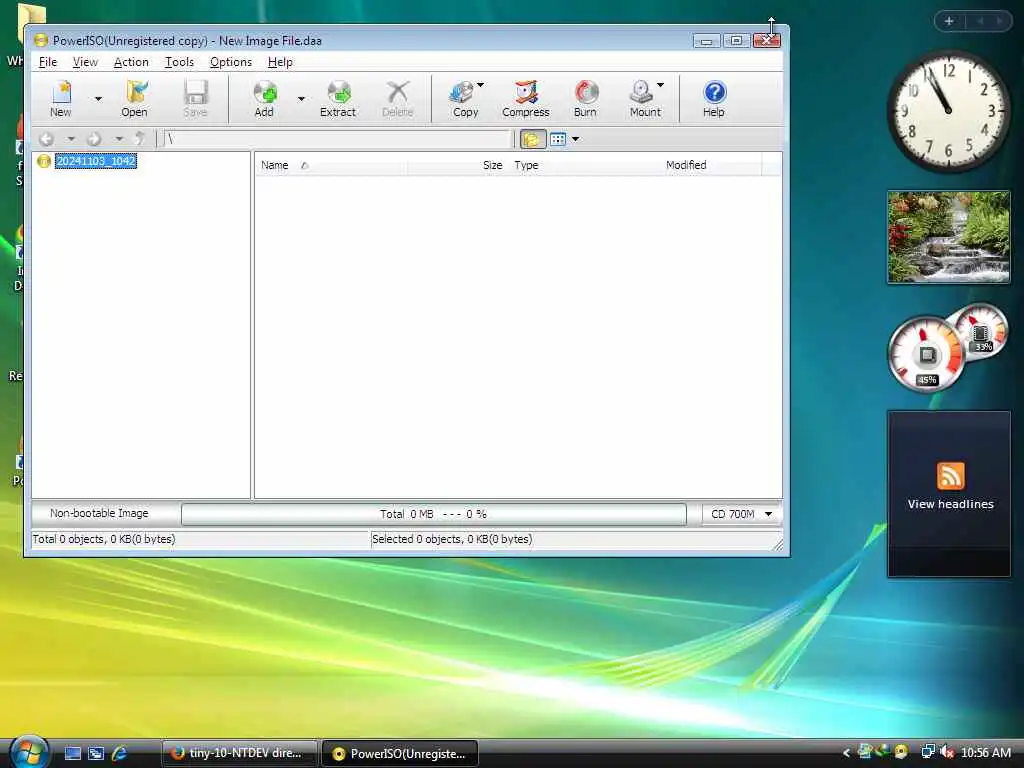Open the Forward history dropdown arrow
This screenshot has height=768, width=1024.
click(119, 139)
